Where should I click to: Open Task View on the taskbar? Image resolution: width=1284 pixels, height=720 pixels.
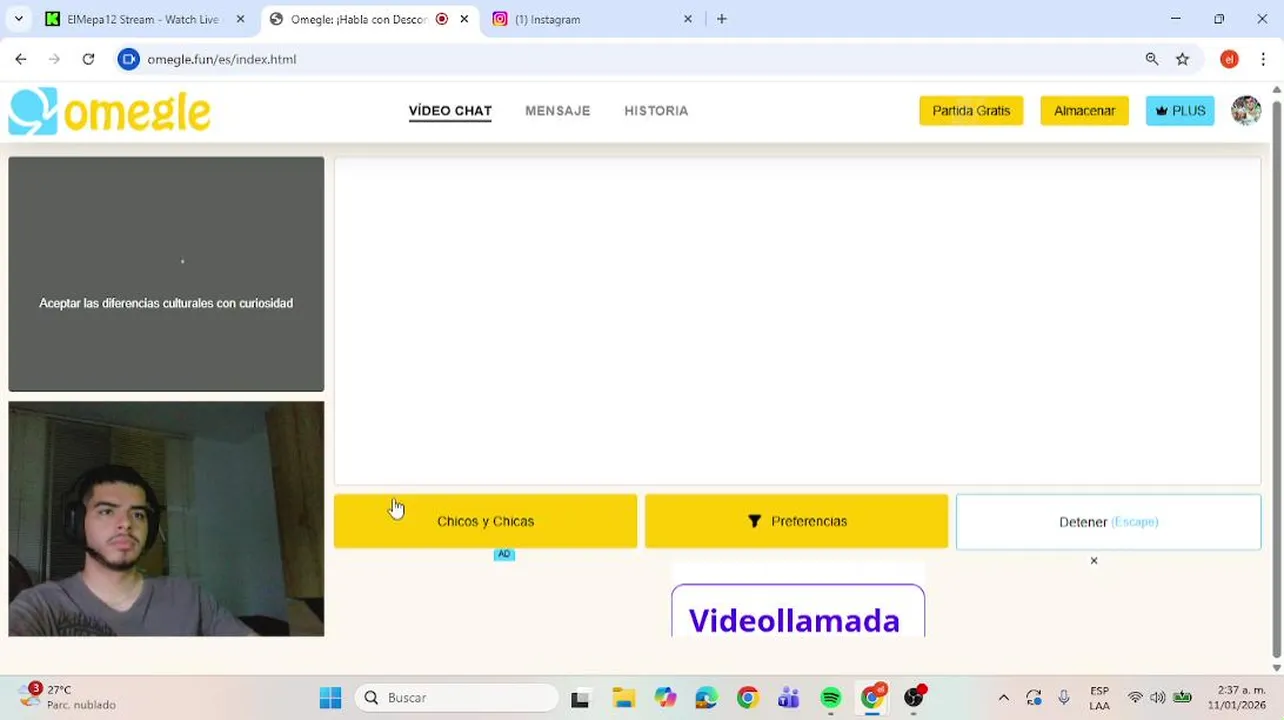(580, 698)
